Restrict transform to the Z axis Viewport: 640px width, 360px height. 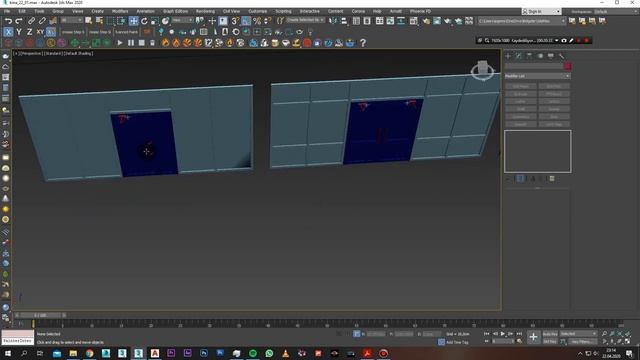[29, 31]
